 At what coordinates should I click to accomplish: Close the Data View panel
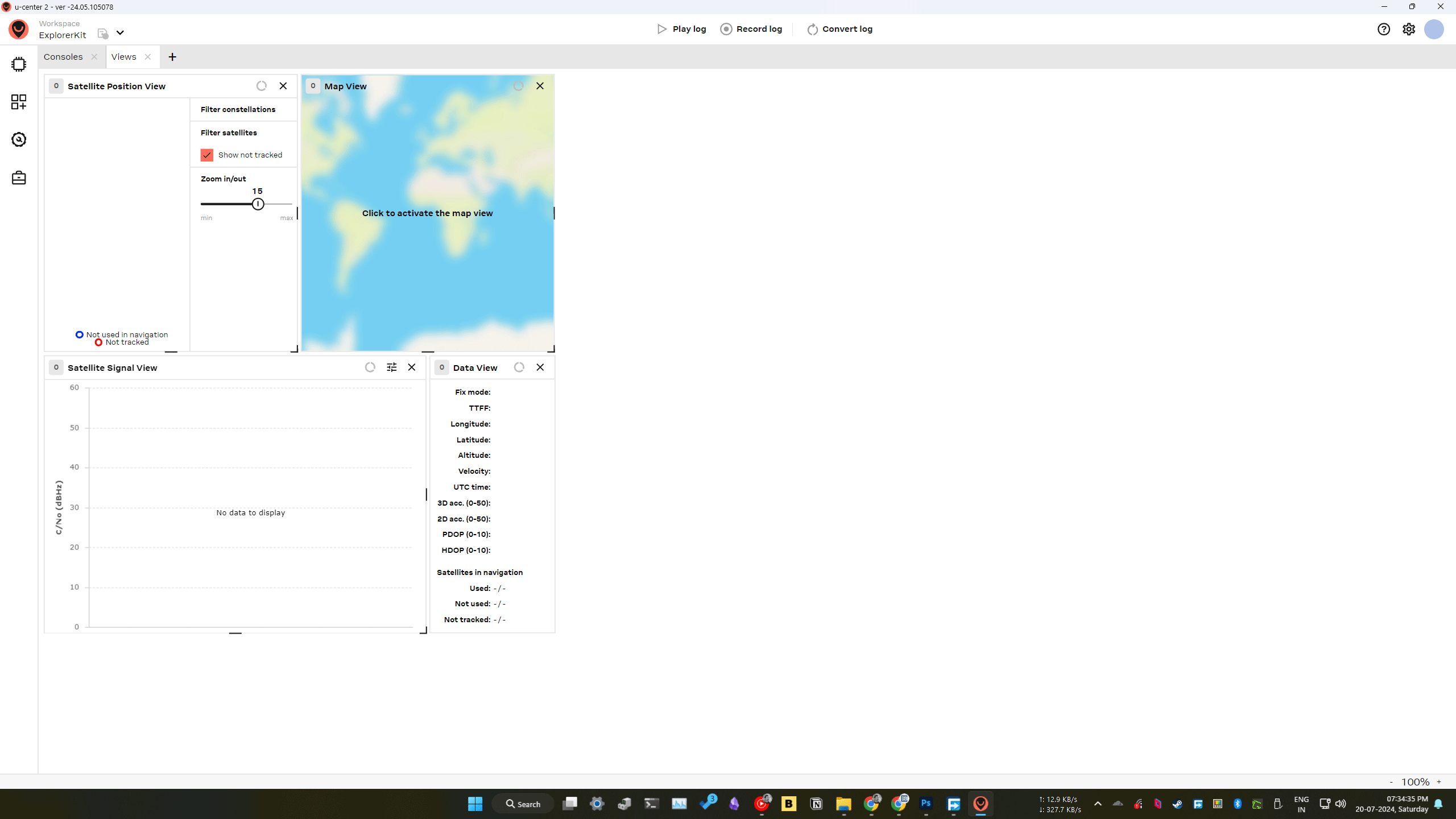(x=540, y=367)
